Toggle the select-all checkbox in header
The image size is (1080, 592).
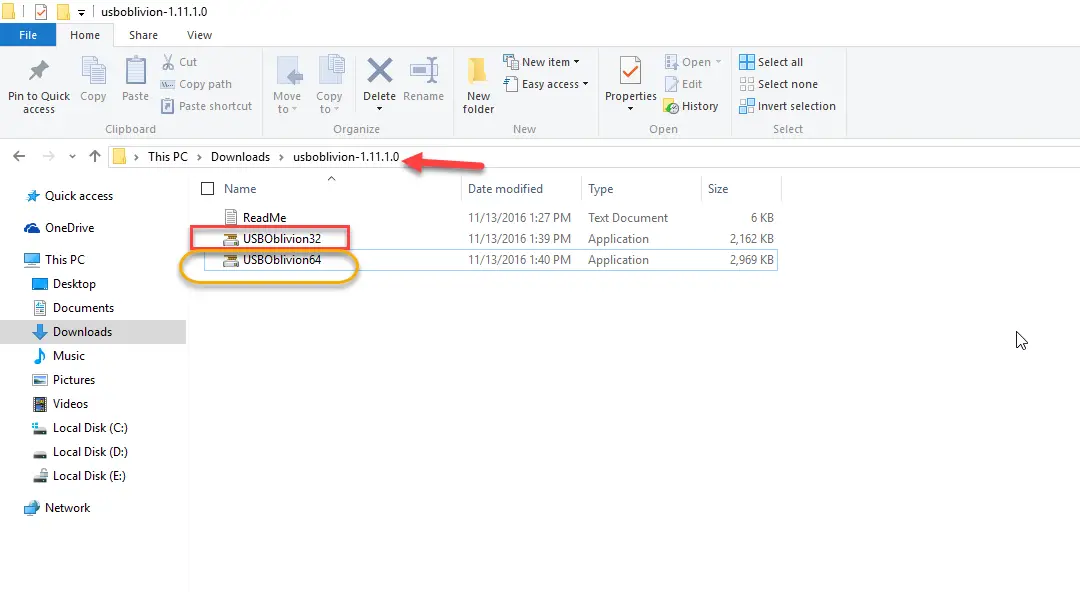207,188
